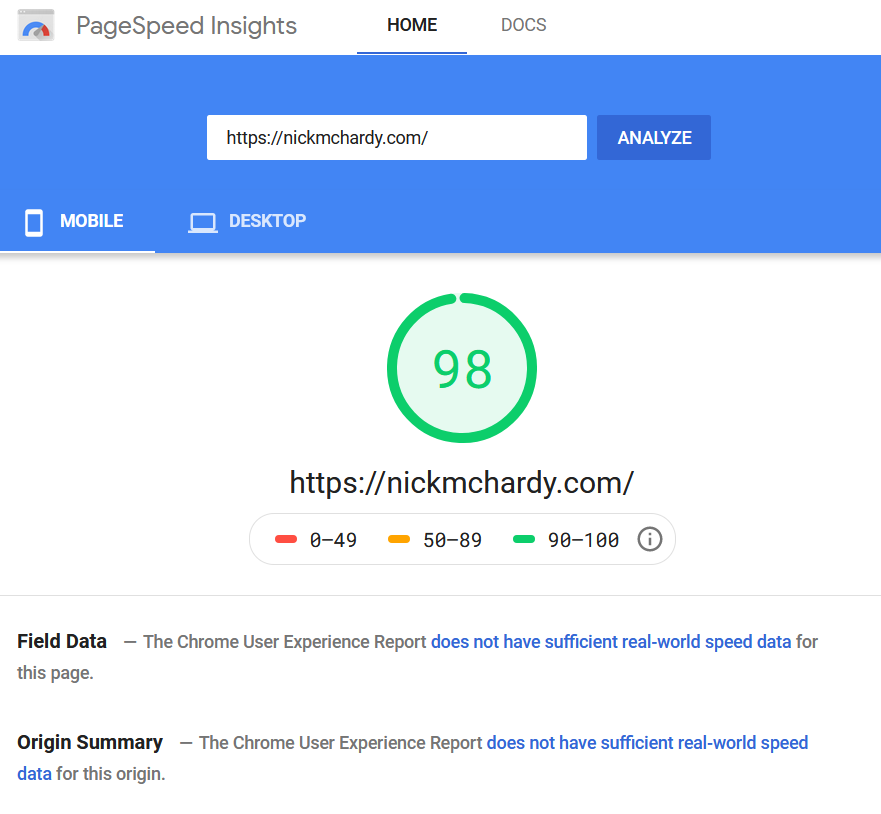This screenshot has width=881, height=814.
Task: Open the DOCS tab
Action: pyautogui.click(x=524, y=25)
